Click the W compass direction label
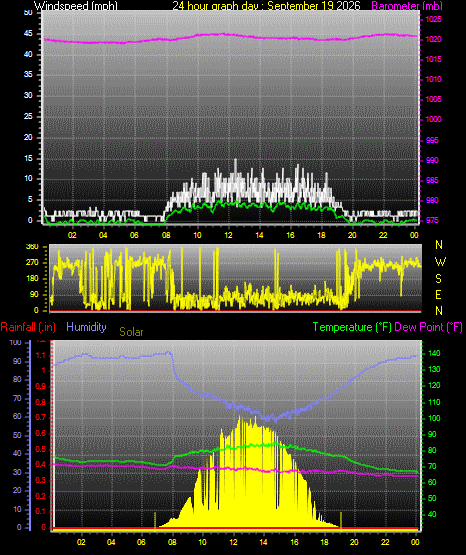Viewport: 466px width, 555px height. [x=440, y=262]
